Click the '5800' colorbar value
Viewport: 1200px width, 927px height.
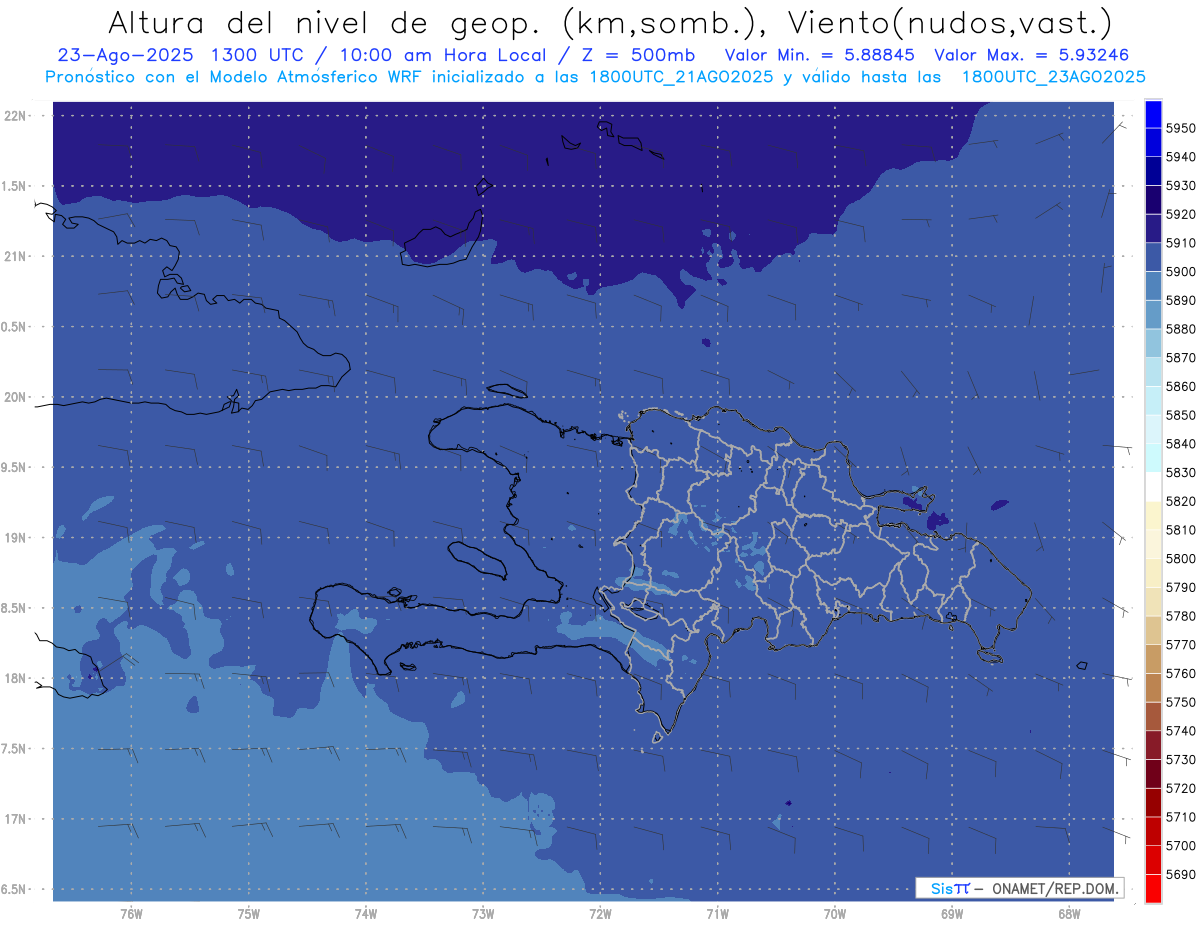(1180, 559)
